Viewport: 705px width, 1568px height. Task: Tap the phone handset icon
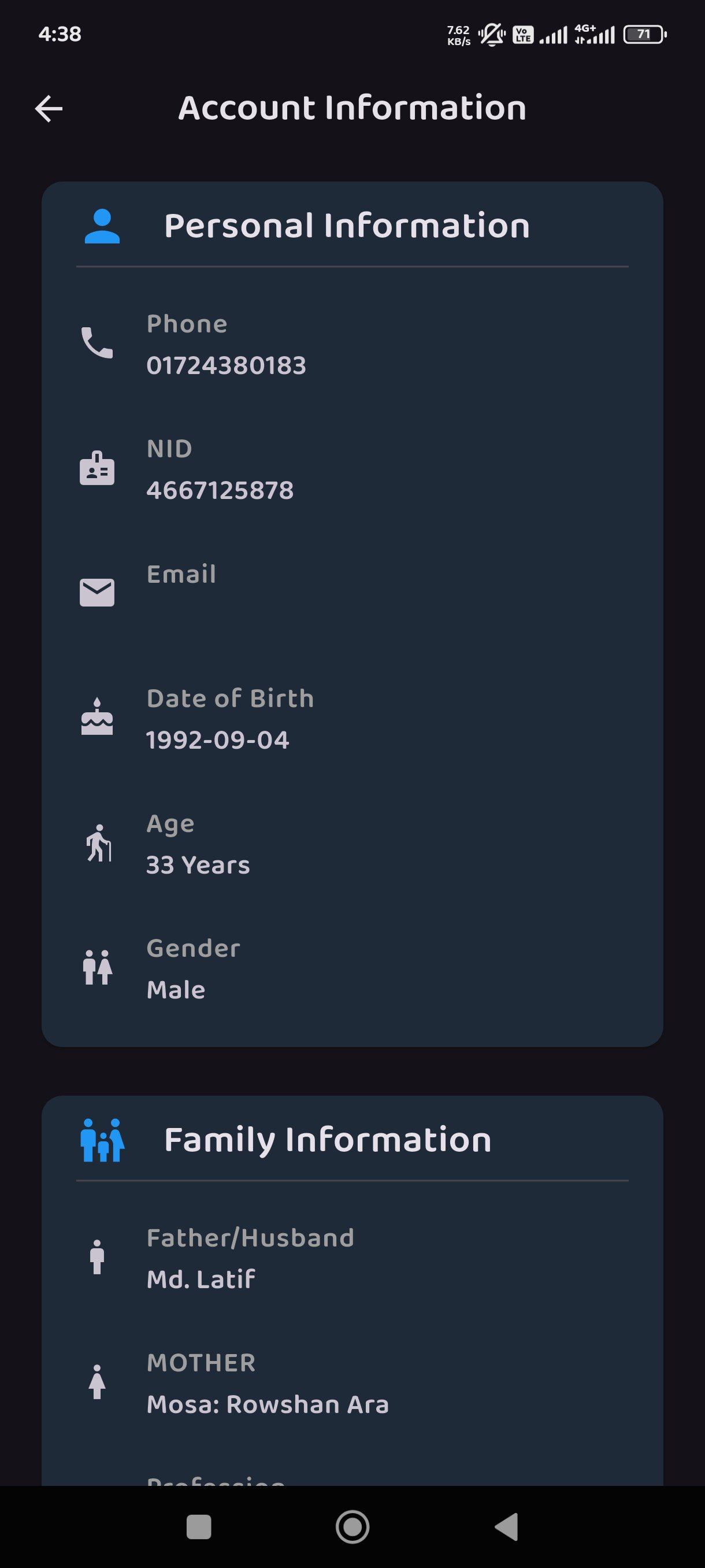(x=97, y=343)
